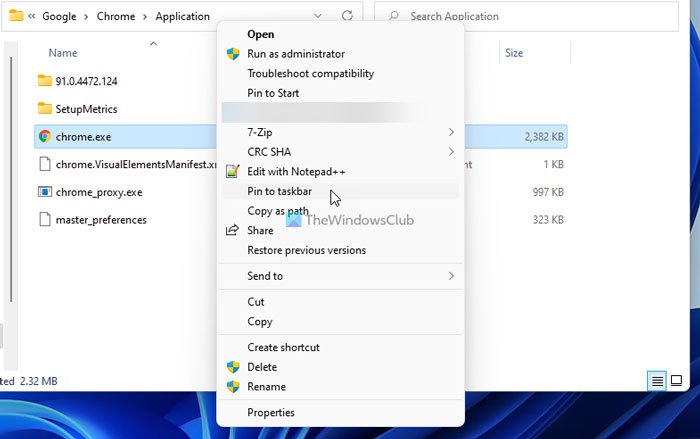Select Pin to taskbar menu entry
The height and width of the screenshot is (439, 700).
point(278,191)
